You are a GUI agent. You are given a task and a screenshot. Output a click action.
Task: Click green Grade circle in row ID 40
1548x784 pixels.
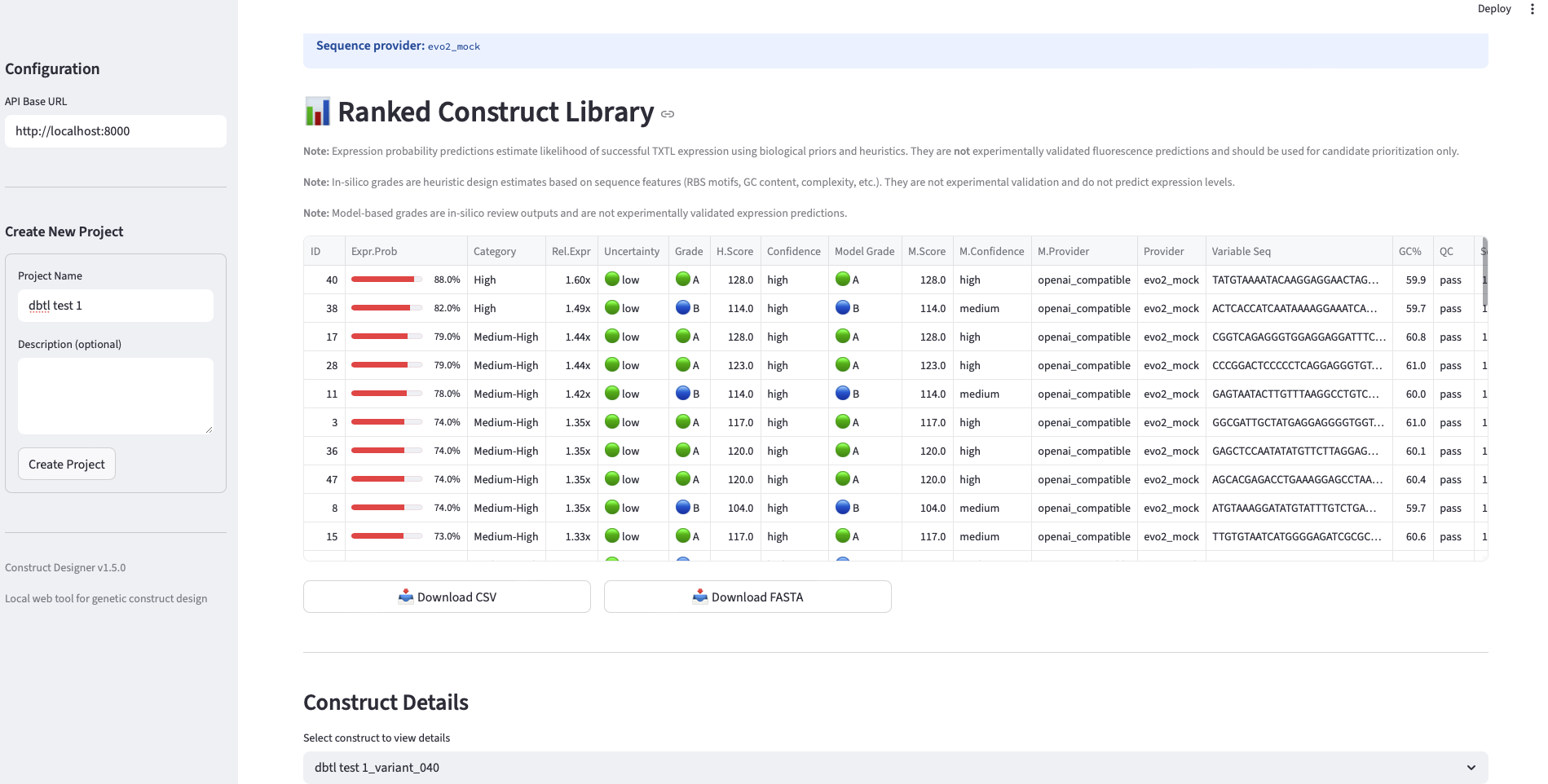click(x=683, y=280)
